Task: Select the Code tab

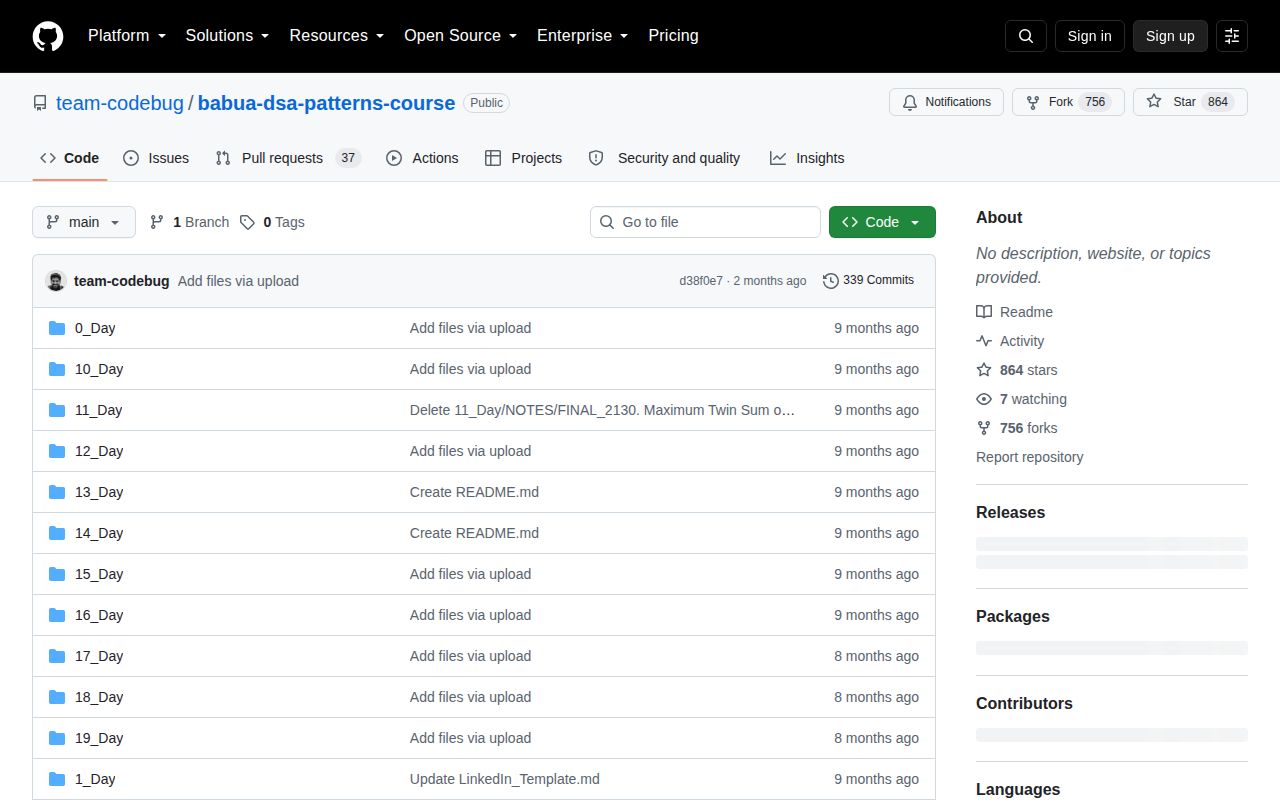Action: (70, 158)
